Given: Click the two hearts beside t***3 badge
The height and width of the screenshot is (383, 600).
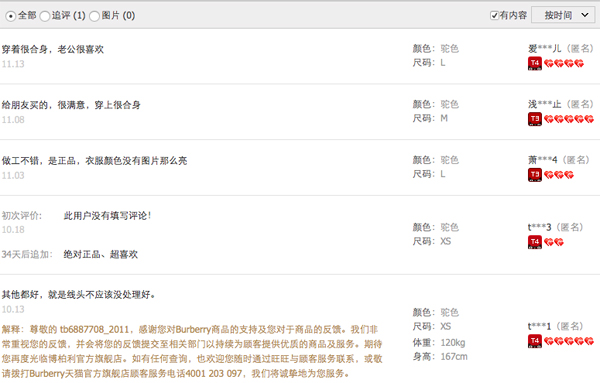Looking at the screenshot, I should pos(554,242).
